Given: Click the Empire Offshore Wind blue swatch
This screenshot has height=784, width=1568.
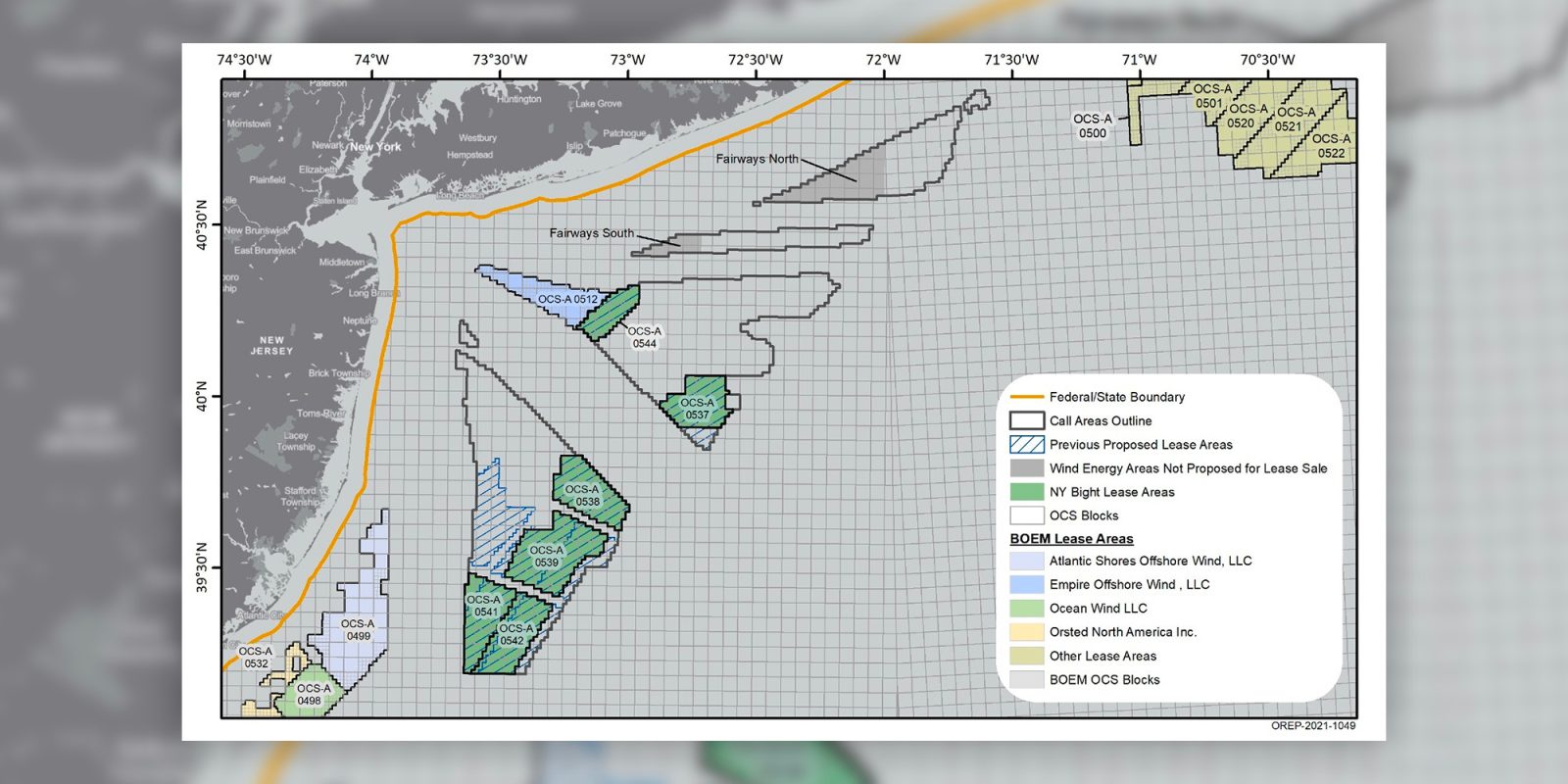Looking at the screenshot, I should pyautogui.click(x=1026, y=584).
